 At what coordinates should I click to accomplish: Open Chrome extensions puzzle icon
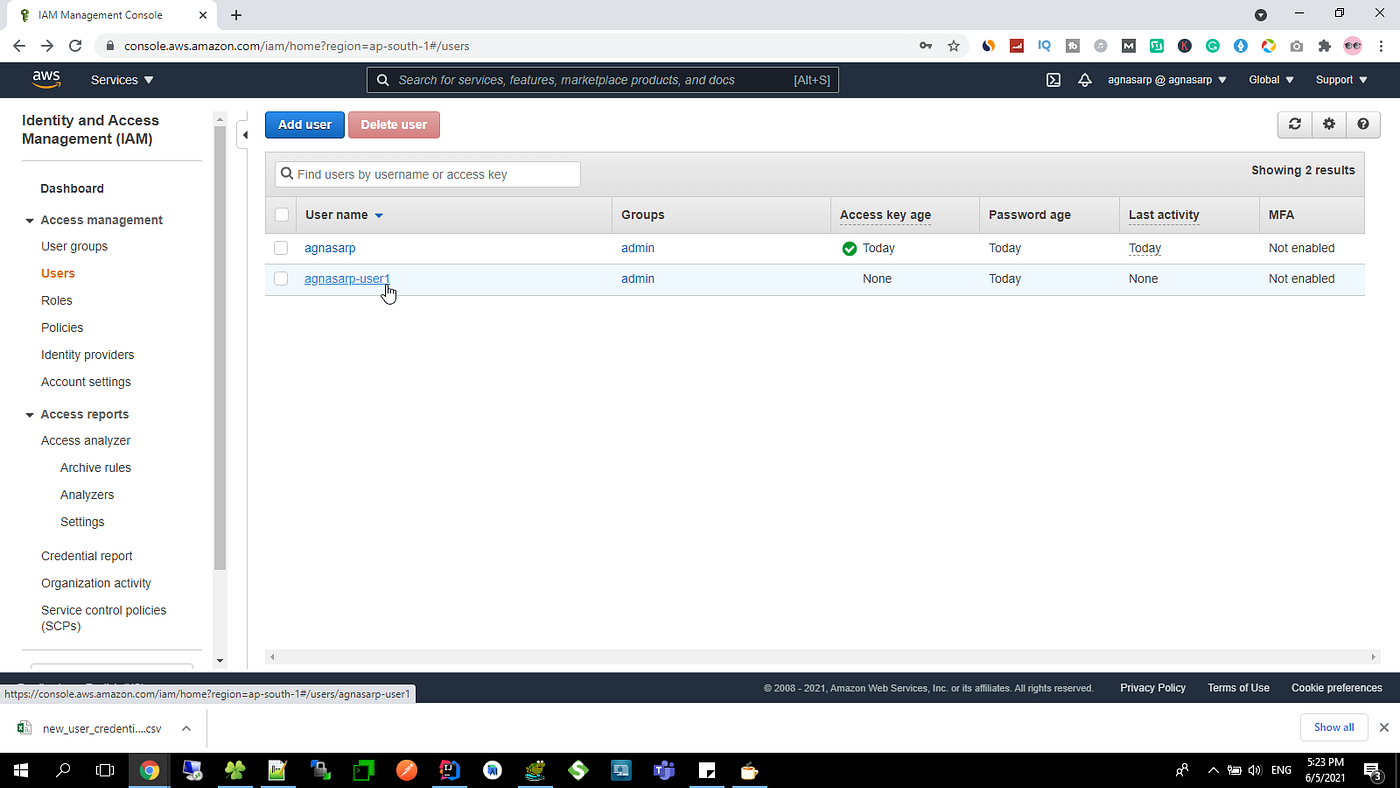[1325, 46]
